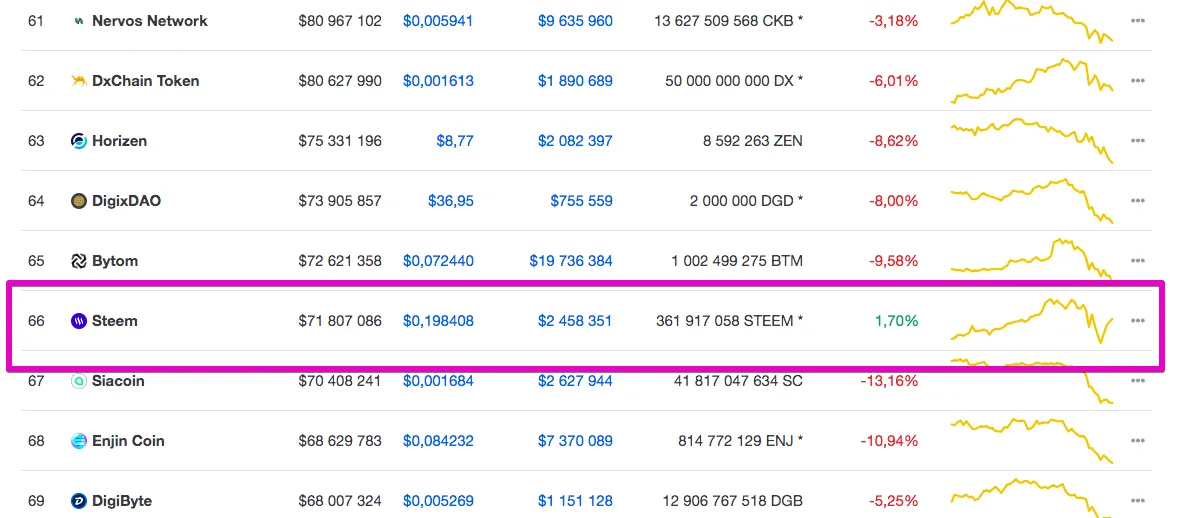Image resolution: width=1198 pixels, height=518 pixels.
Task: Click Bytom price $0,072440
Action: click(438, 261)
